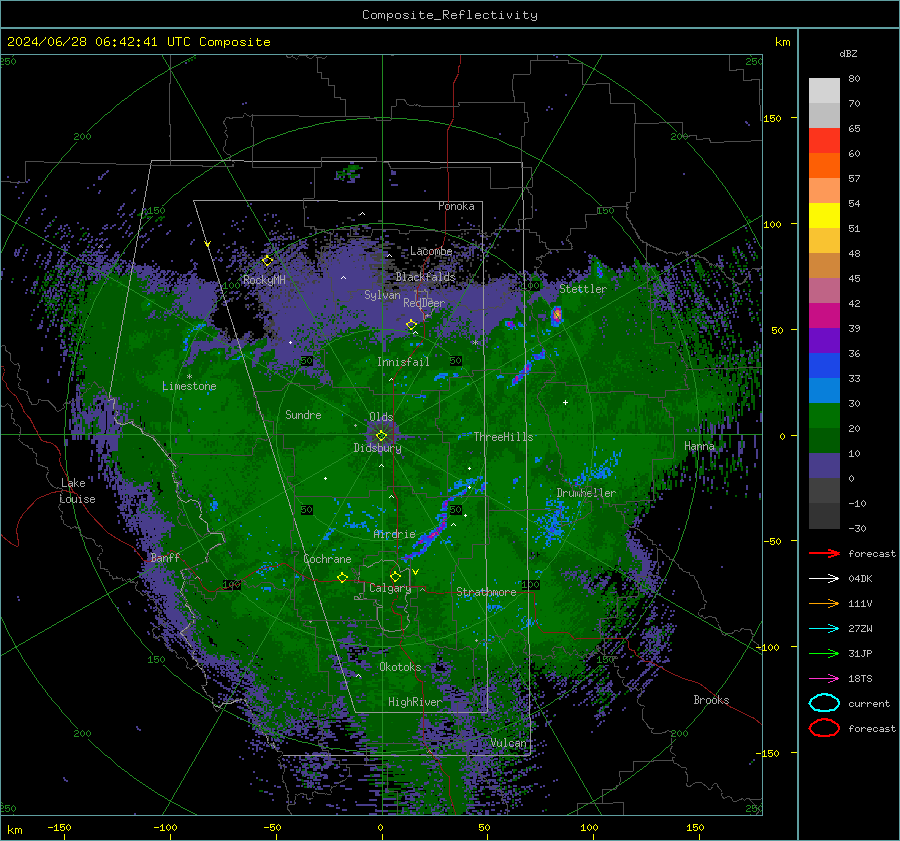Click the Cochrane label
The image size is (900, 841).
point(327,559)
